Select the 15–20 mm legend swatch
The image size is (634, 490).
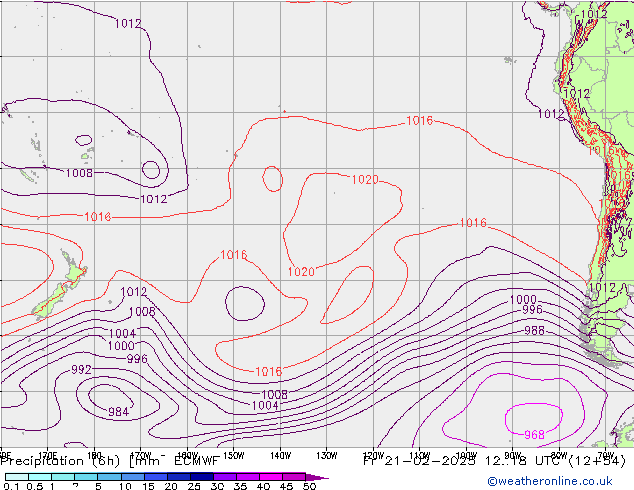coord(156,477)
